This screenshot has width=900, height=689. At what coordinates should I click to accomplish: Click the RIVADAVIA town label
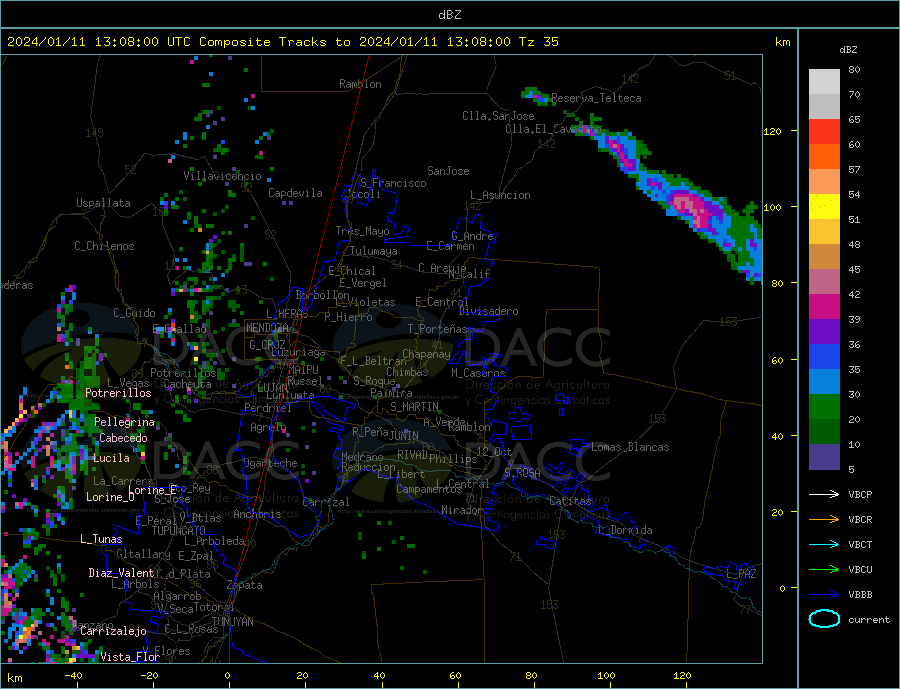(x=413, y=455)
